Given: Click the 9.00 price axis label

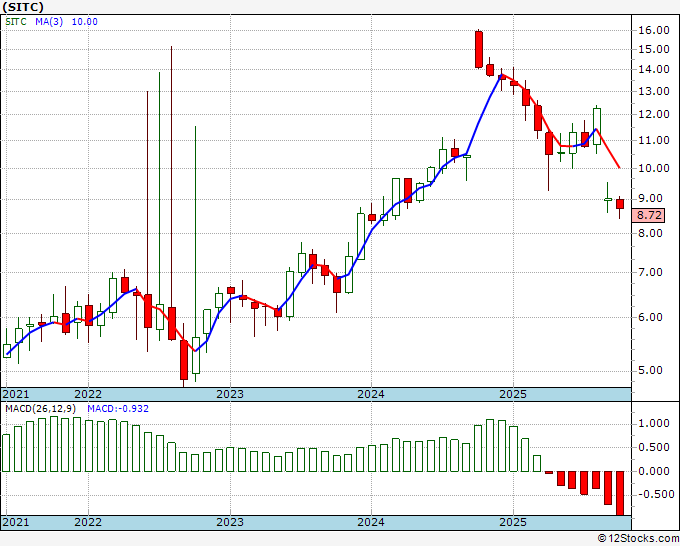Looking at the screenshot, I should 651,199.
